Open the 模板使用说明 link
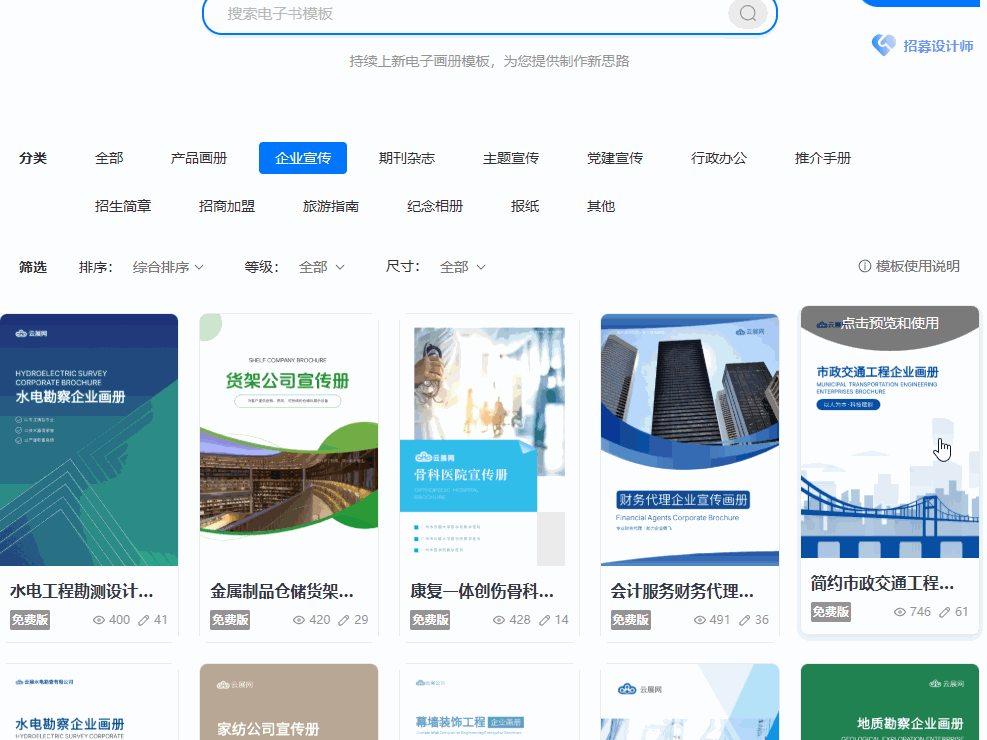This screenshot has width=987, height=740. coord(917,266)
